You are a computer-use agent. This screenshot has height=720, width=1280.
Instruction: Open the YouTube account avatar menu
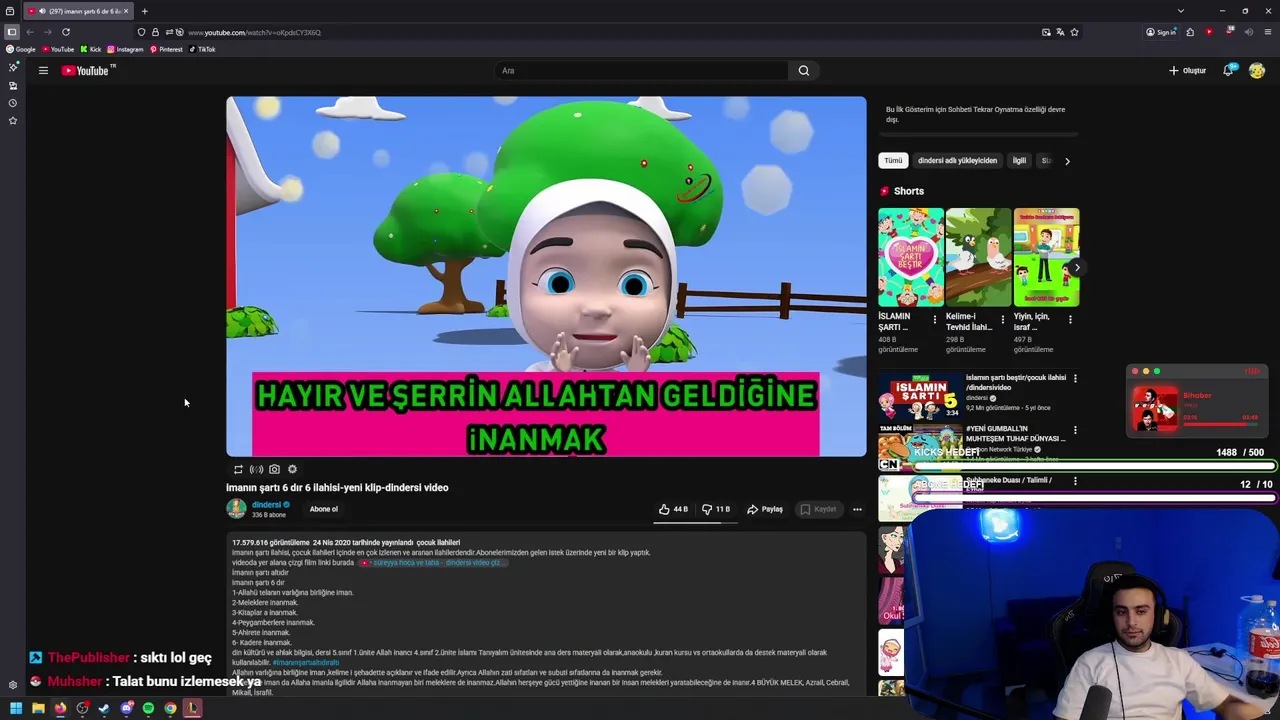tap(1257, 70)
